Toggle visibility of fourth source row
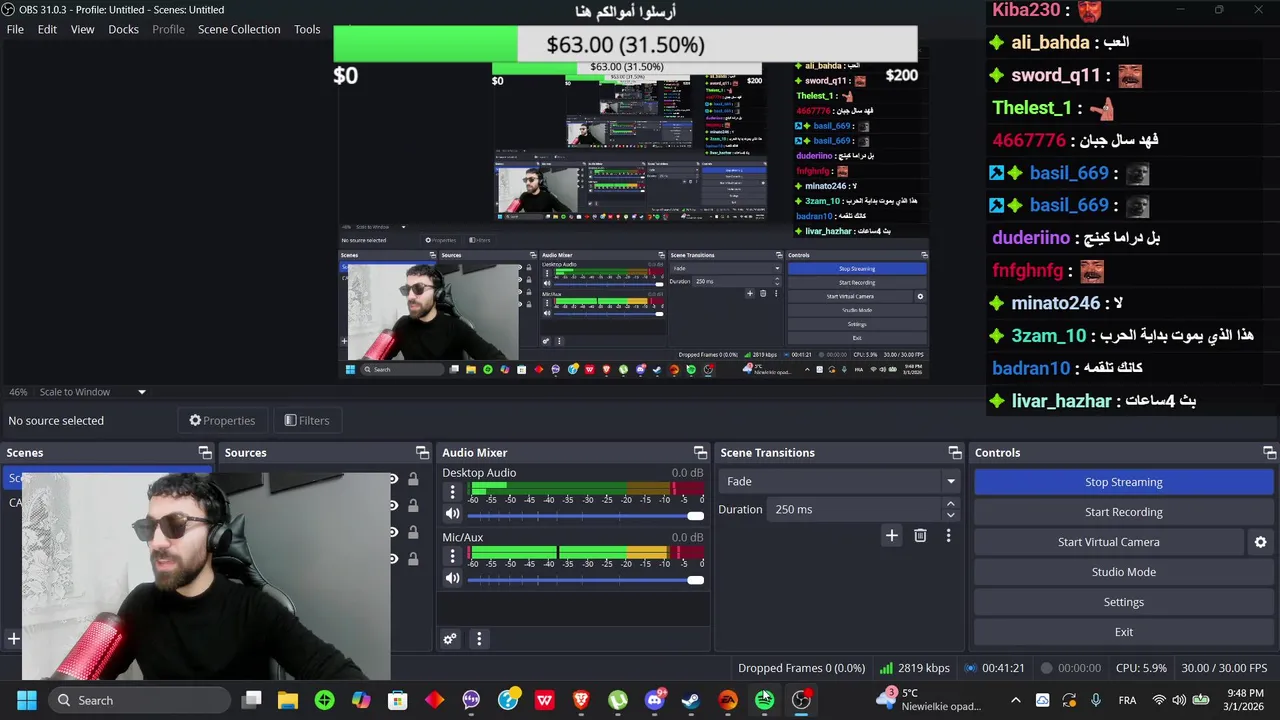This screenshot has height=720, width=1280. click(393, 558)
